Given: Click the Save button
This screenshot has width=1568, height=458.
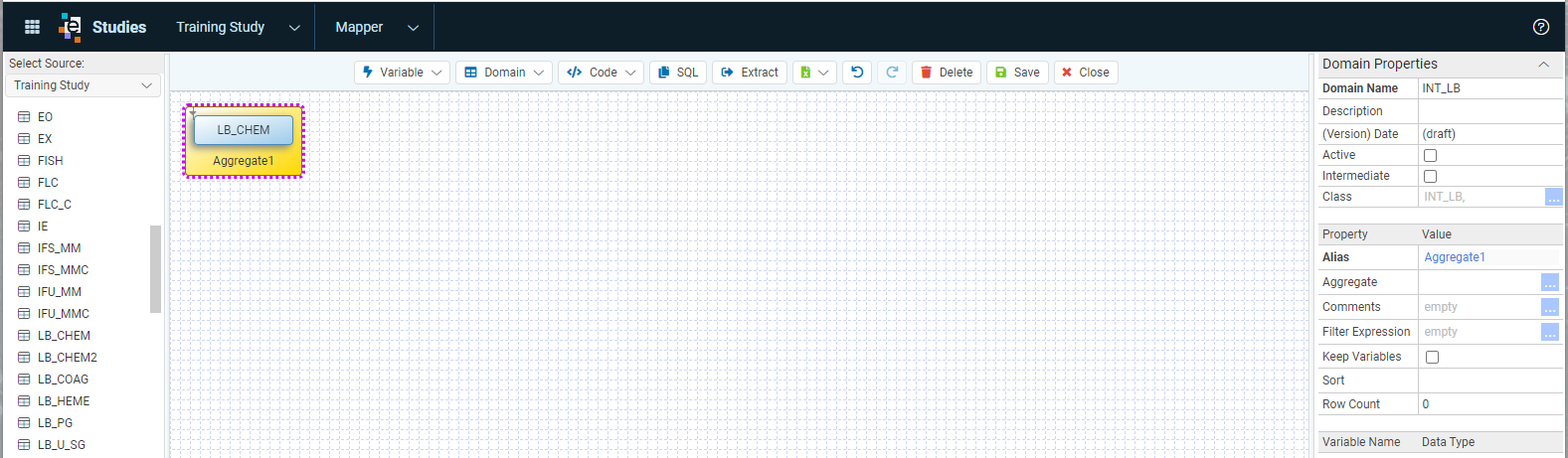Looking at the screenshot, I should [x=1017, y=73].
